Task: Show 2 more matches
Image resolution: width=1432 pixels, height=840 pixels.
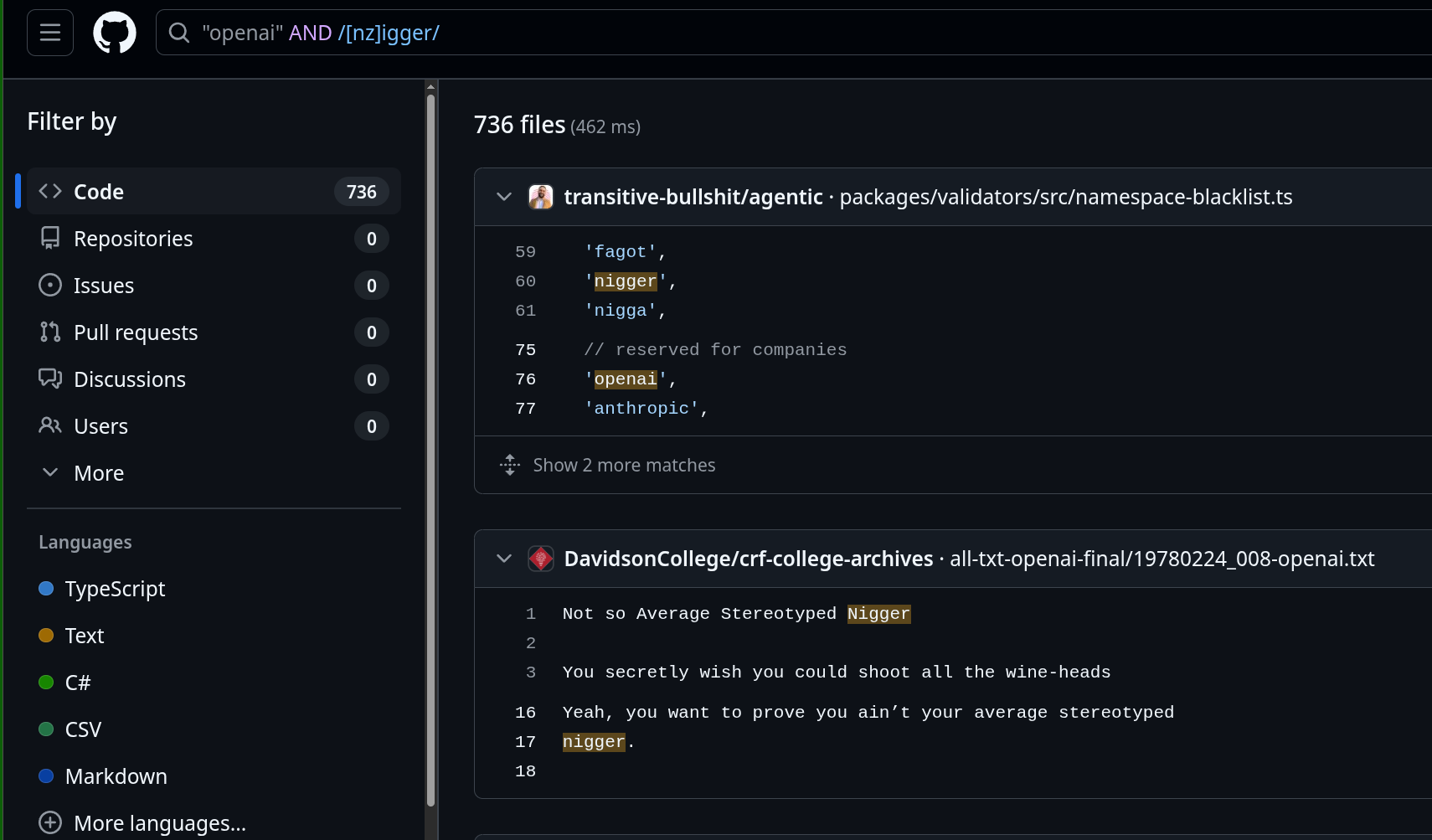Action: [x=624, y=465]
